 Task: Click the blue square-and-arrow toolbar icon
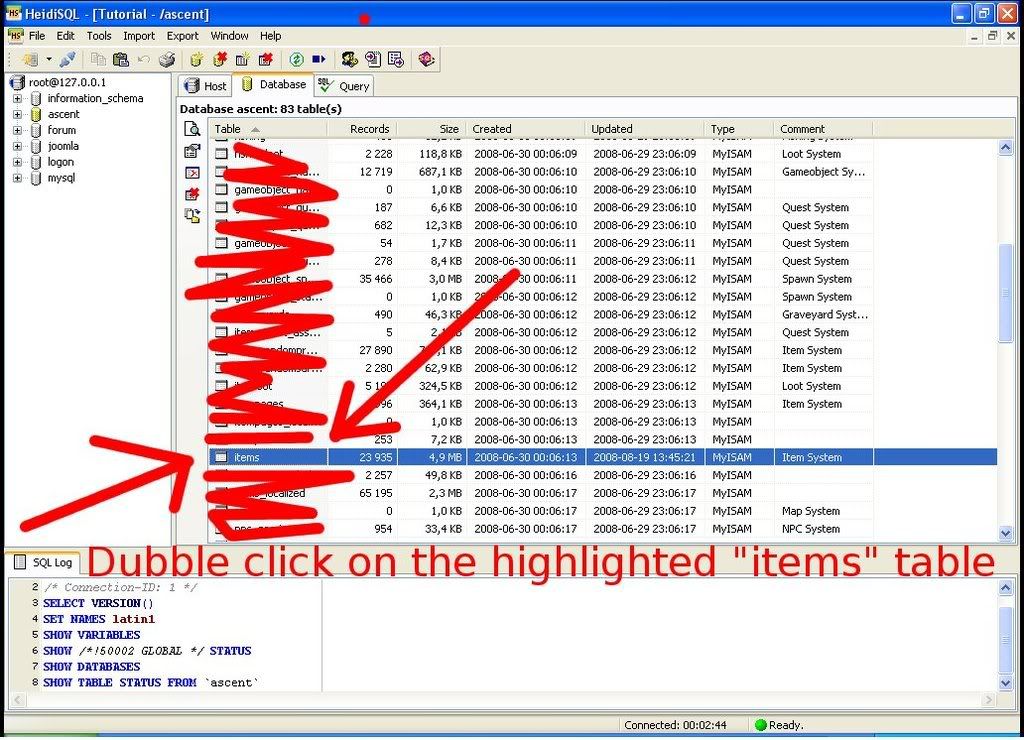tap(319, 59)
